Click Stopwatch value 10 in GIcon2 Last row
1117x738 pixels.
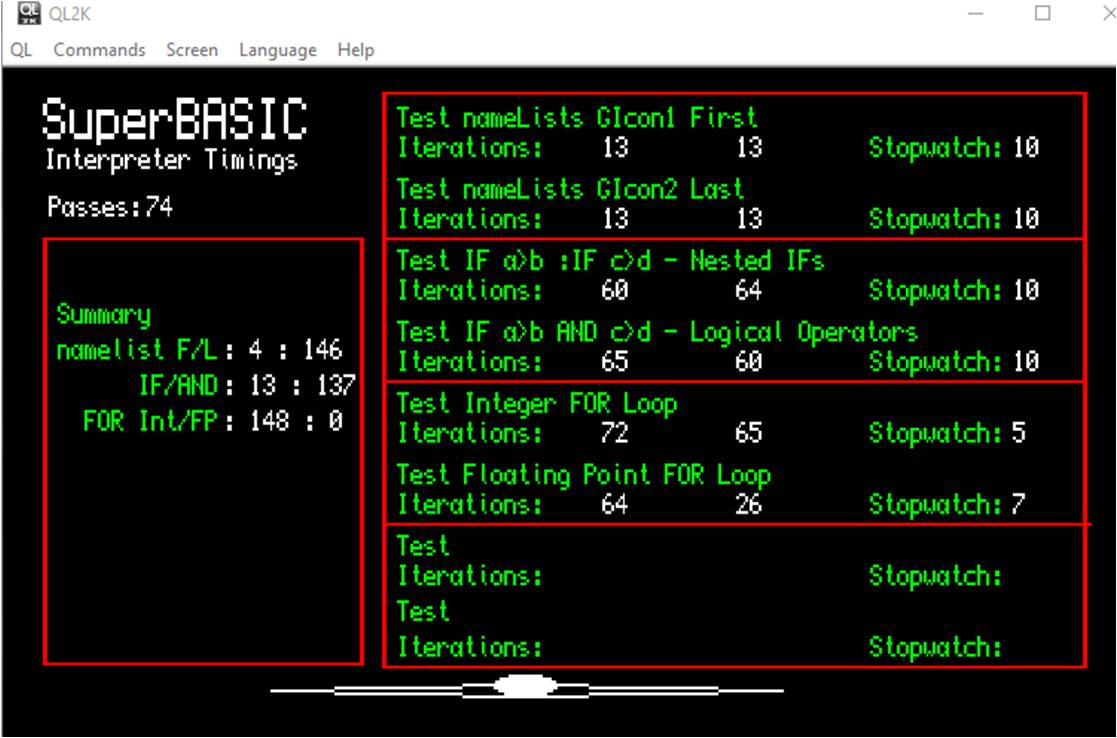(1026, 219)
